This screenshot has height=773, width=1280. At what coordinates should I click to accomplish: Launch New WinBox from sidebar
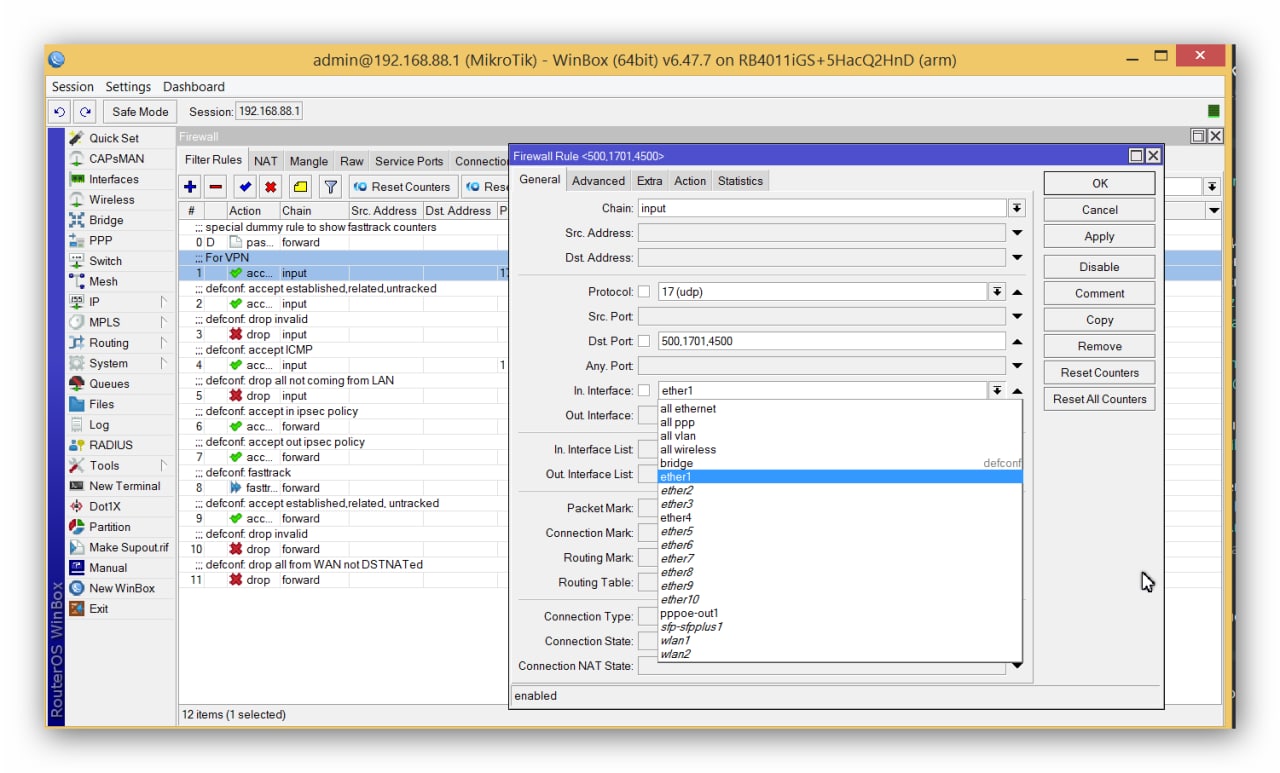[122, 589]
